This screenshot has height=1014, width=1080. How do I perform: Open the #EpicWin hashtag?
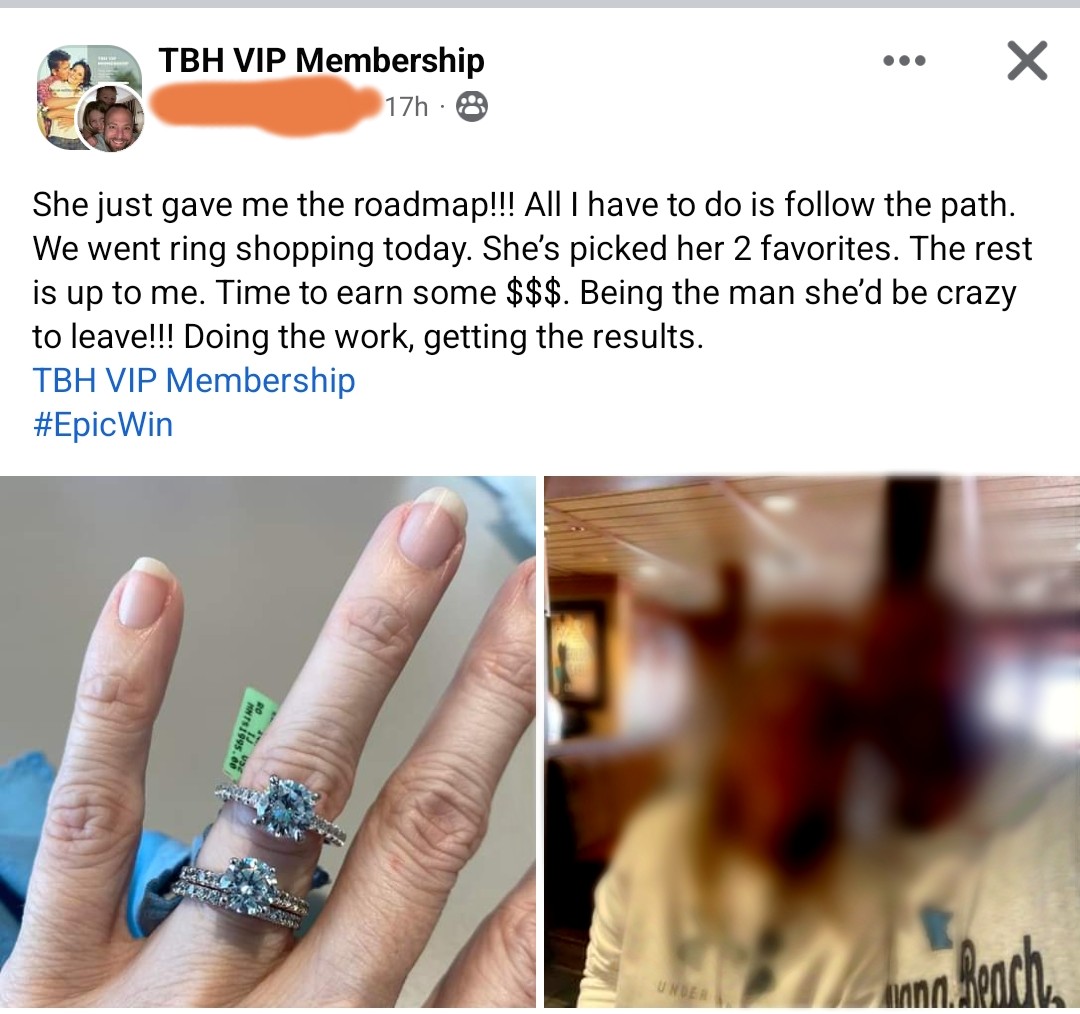pyautogui.click(x=103, y=424)
